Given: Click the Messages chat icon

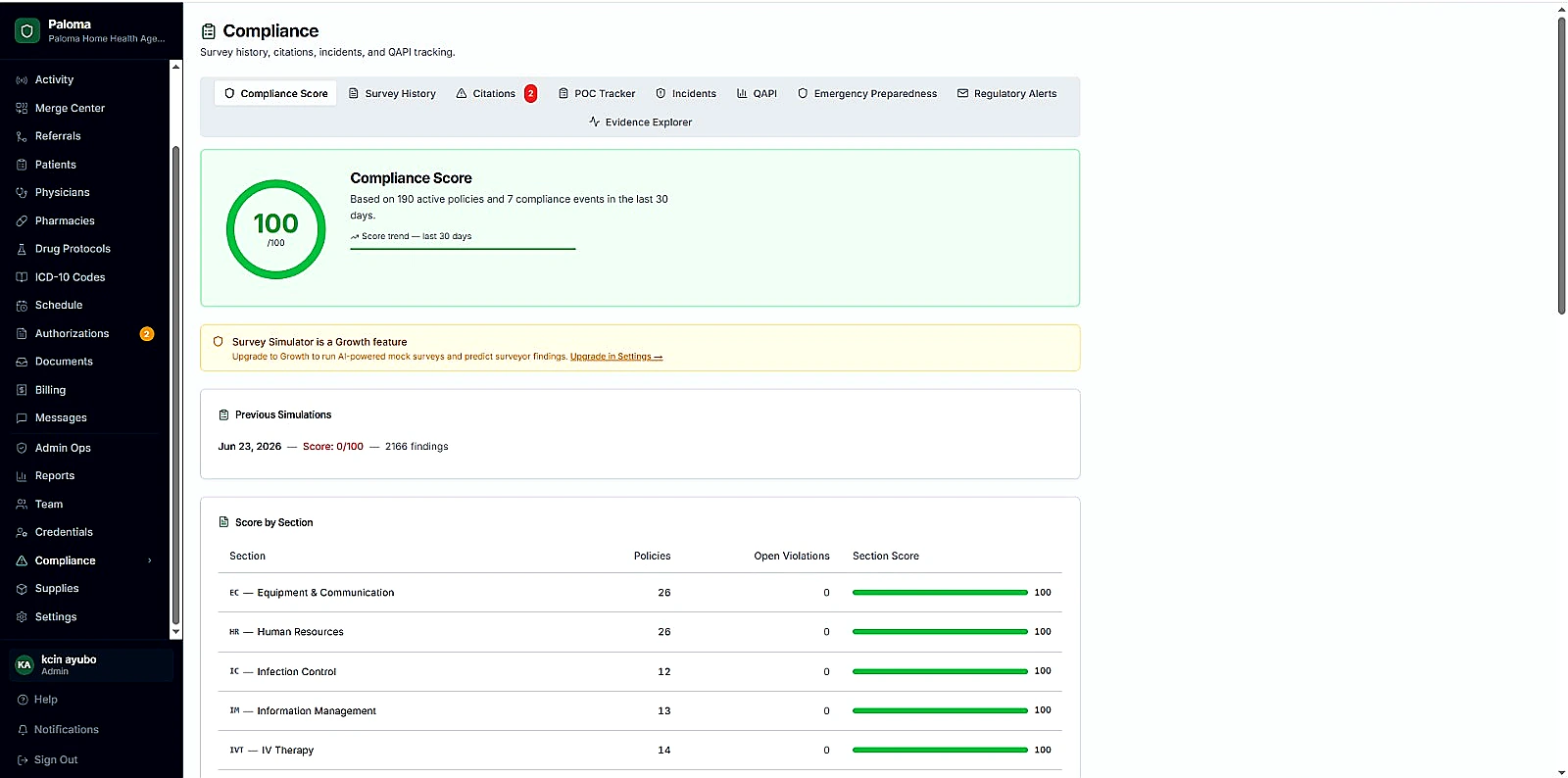Looking at the screenshot, I should coord(22,418).
